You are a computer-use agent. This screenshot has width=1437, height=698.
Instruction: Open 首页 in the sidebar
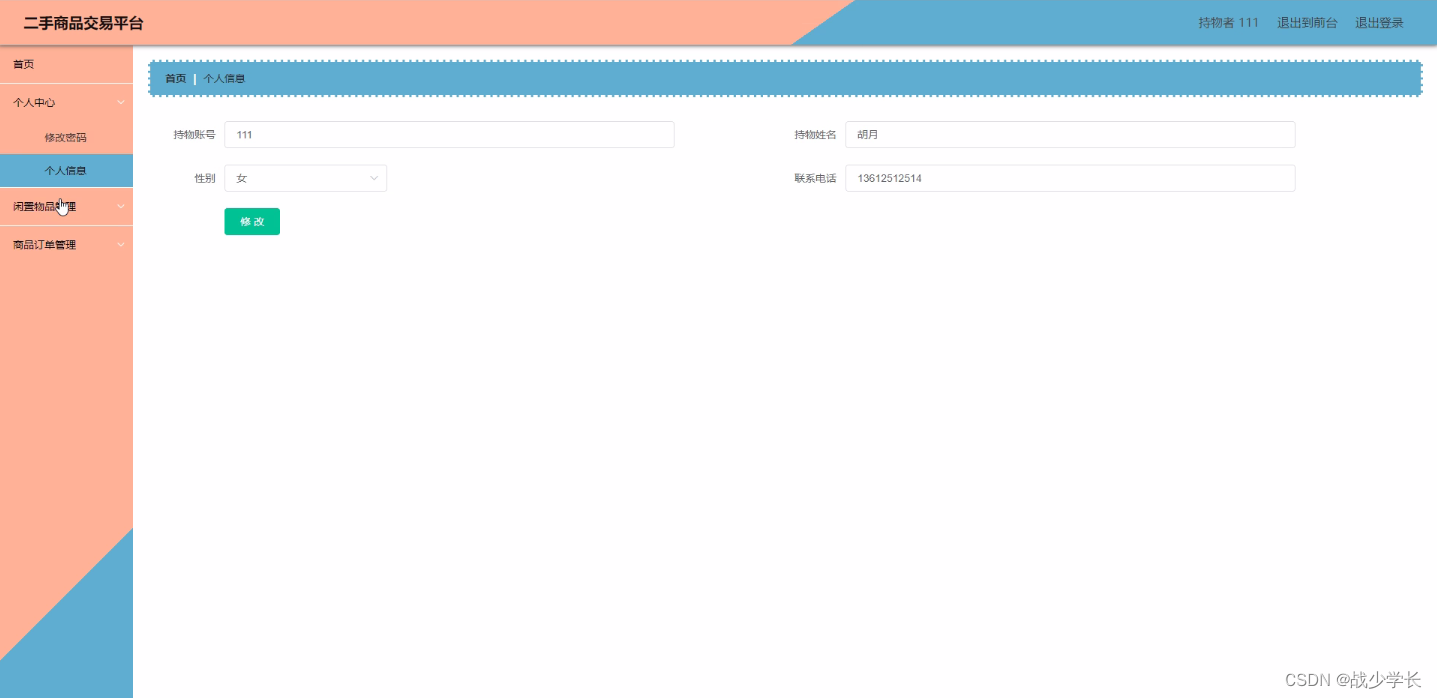point(66,64)
